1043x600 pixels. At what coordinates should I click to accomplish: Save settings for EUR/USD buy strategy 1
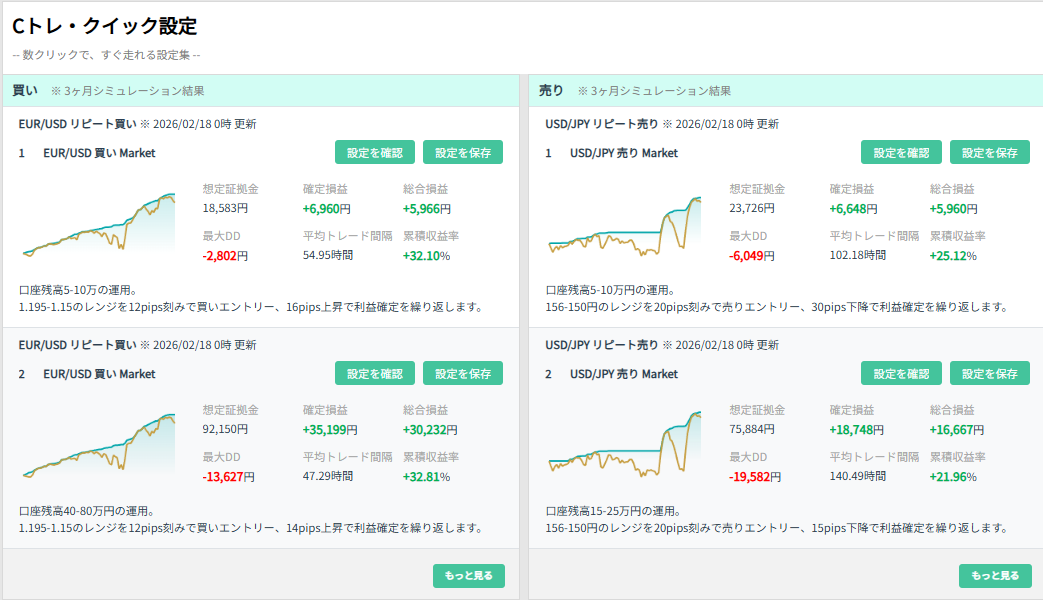pos(463,152)
